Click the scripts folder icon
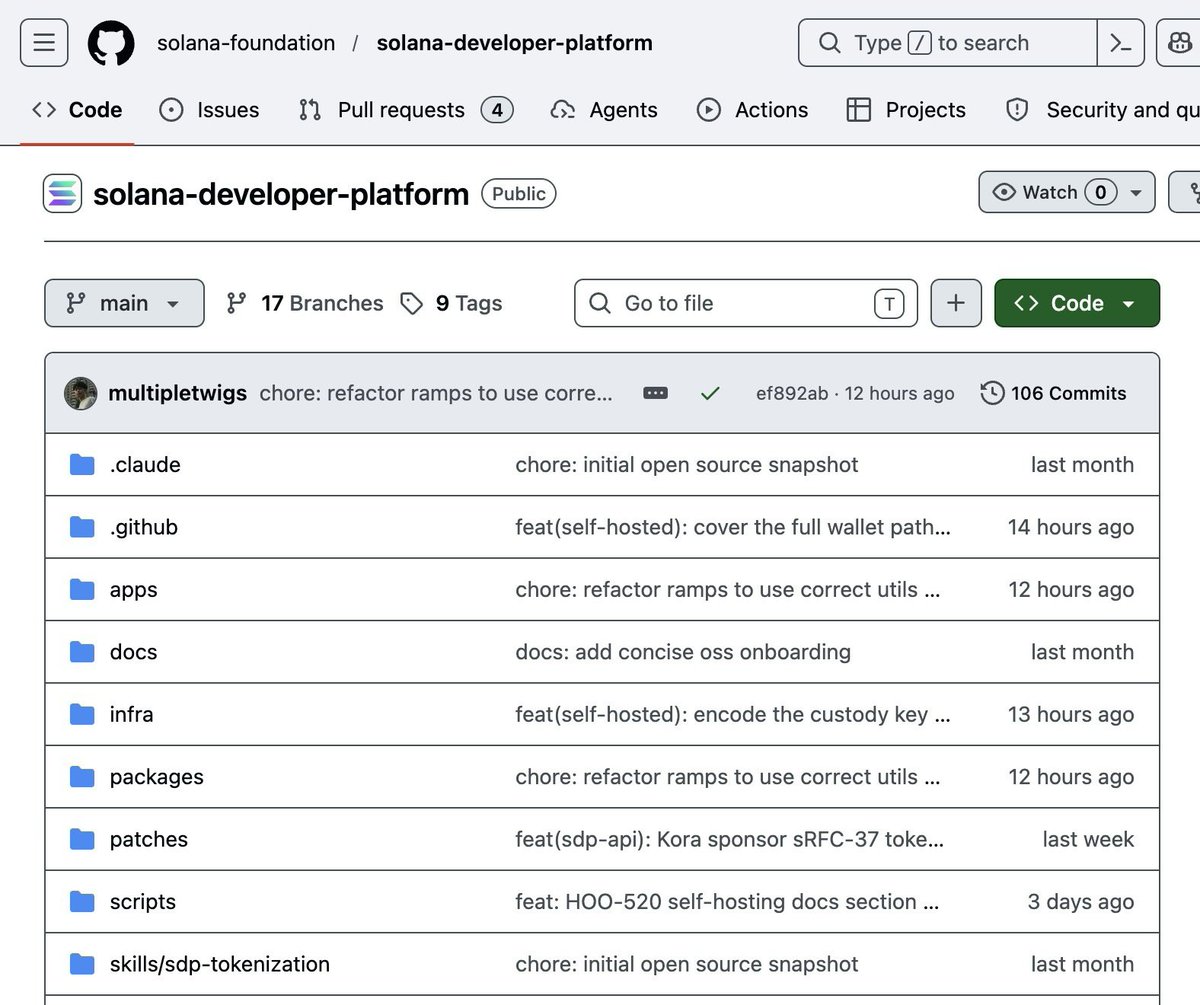The height and width of the screenshot is (1005, 1200). pos(82,902)
